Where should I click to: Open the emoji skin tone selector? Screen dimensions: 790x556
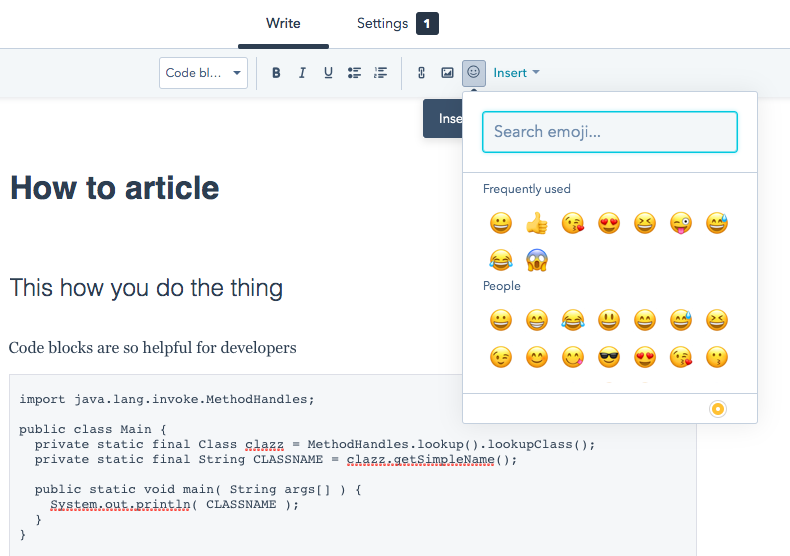pos(717,409)
